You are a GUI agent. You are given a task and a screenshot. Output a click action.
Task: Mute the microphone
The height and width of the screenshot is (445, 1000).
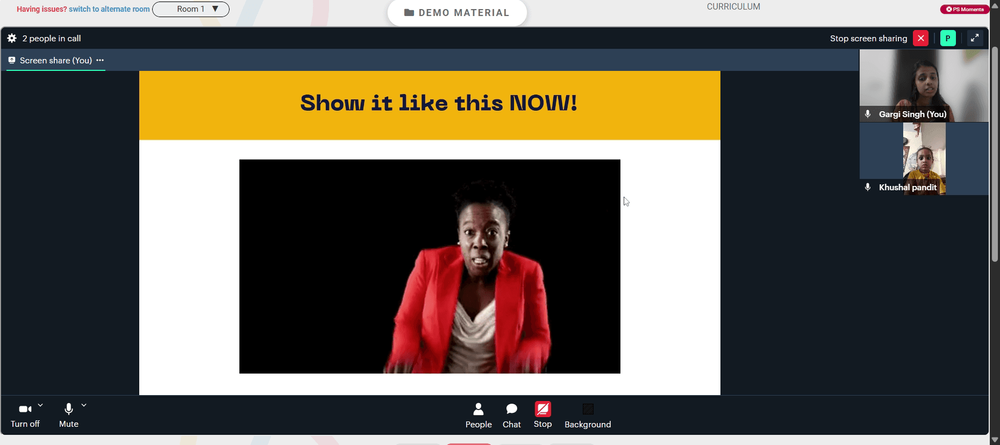[68, 415]
